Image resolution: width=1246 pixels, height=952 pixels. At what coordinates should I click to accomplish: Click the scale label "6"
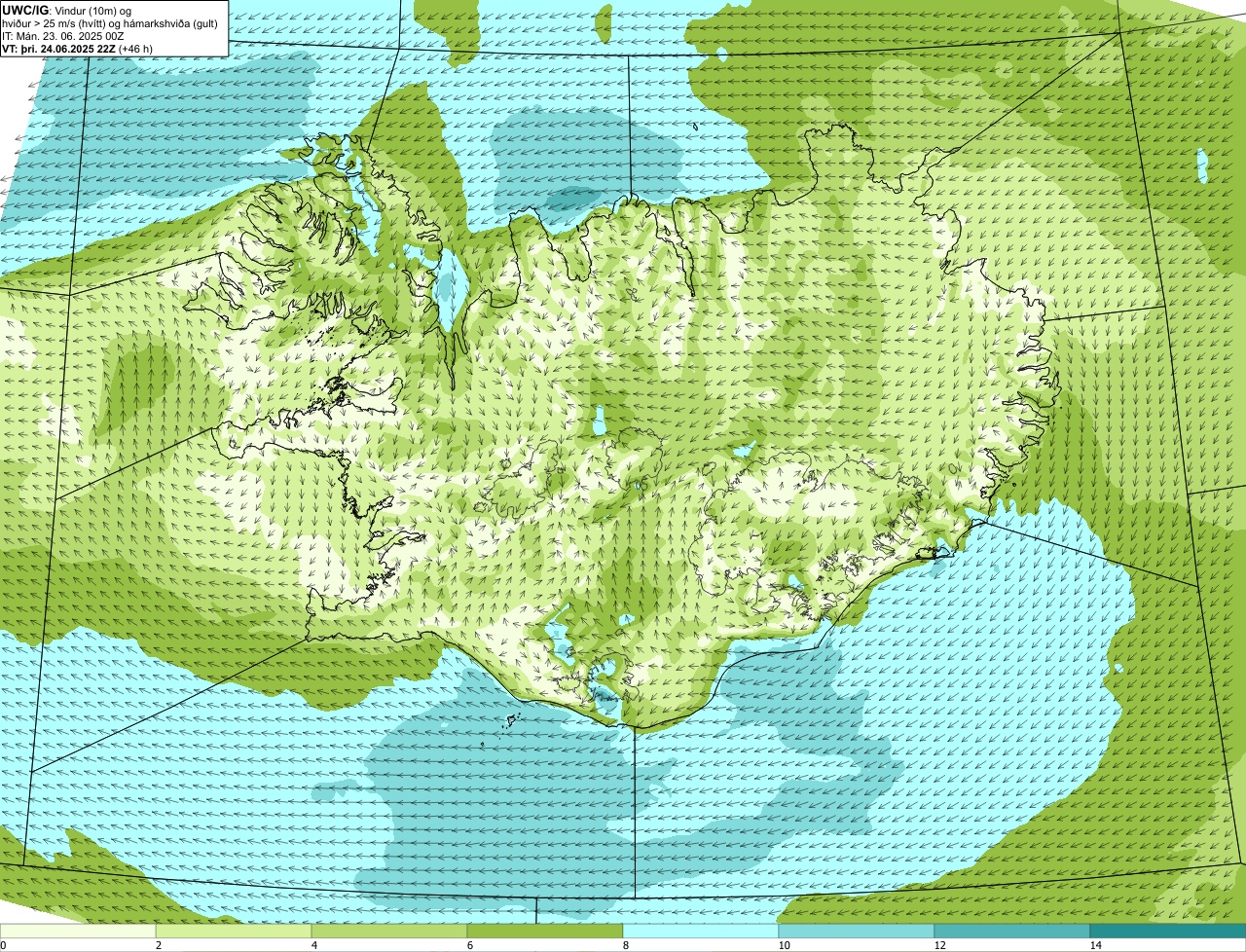pyautogui.click(x=470, y=945)
